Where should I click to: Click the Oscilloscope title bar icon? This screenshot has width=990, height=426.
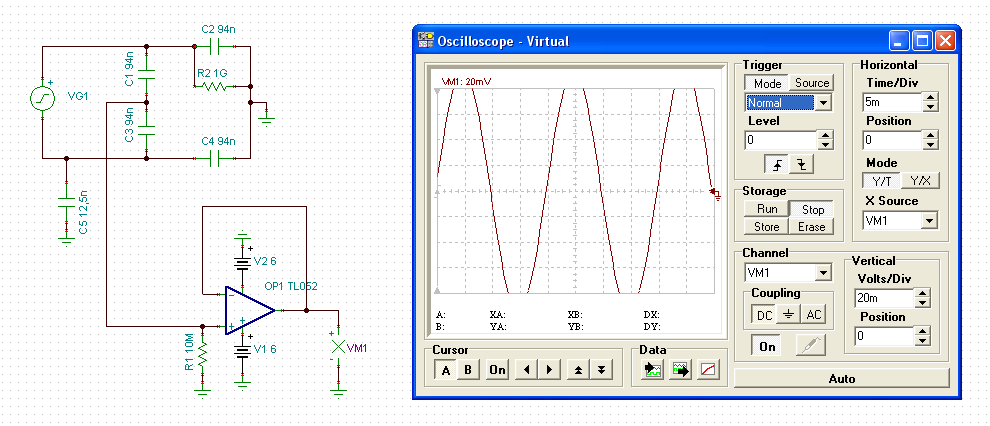426,41
